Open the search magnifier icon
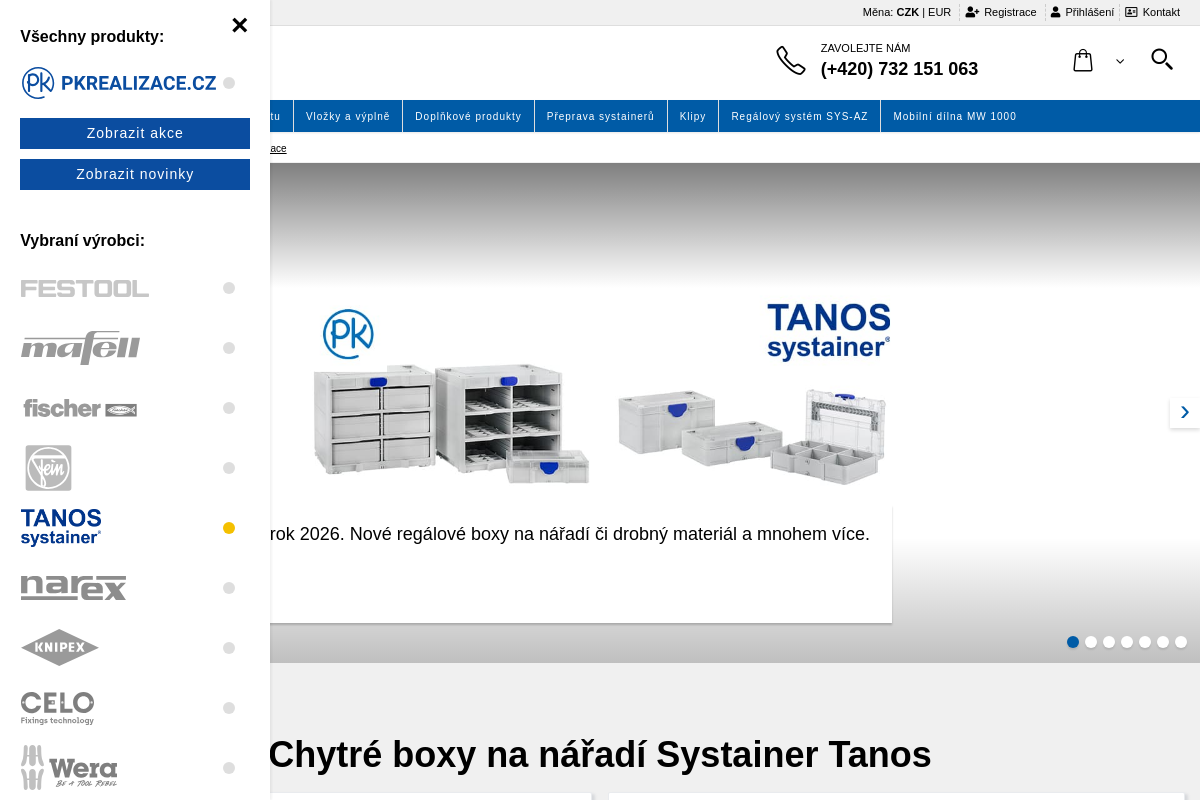Screen dimensions: 1200x800 coord(1162,59)
